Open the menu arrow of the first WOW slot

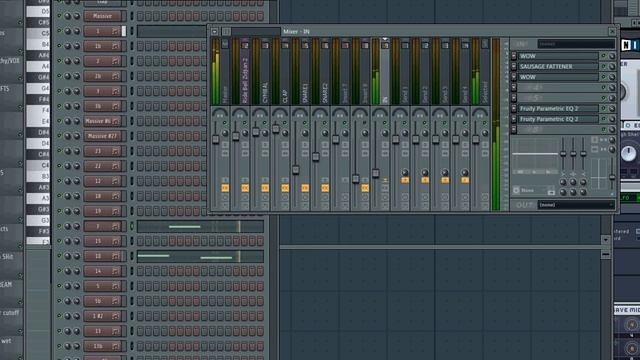click(x=514, y=56)
